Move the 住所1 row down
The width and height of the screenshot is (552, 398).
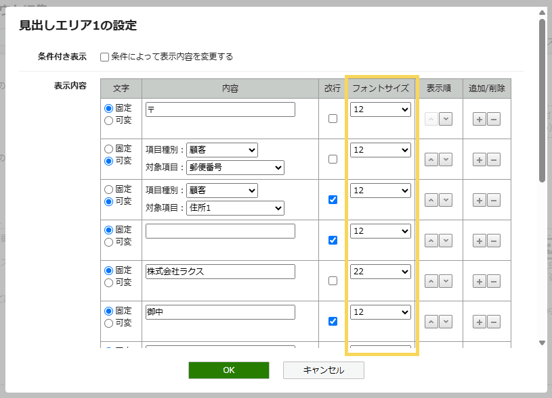click(x=446, y=200)
